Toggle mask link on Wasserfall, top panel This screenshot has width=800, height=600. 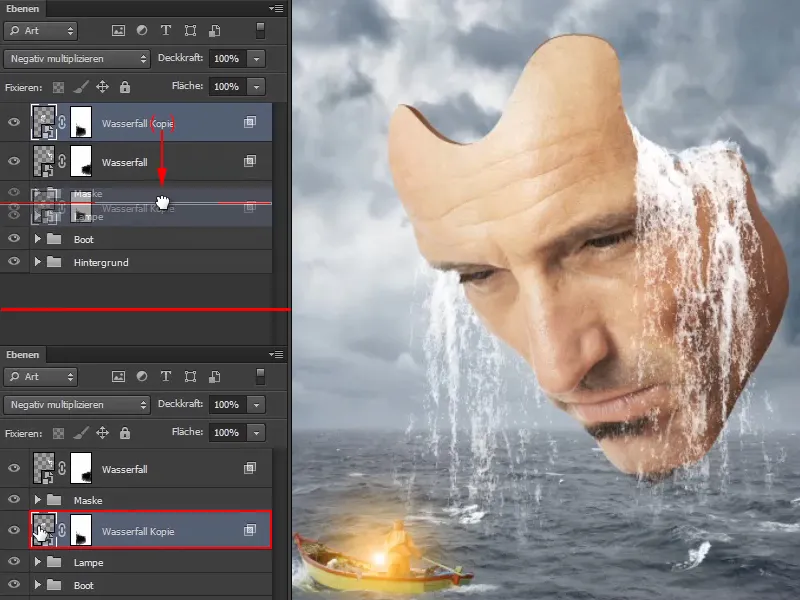[x=62, y=161]
